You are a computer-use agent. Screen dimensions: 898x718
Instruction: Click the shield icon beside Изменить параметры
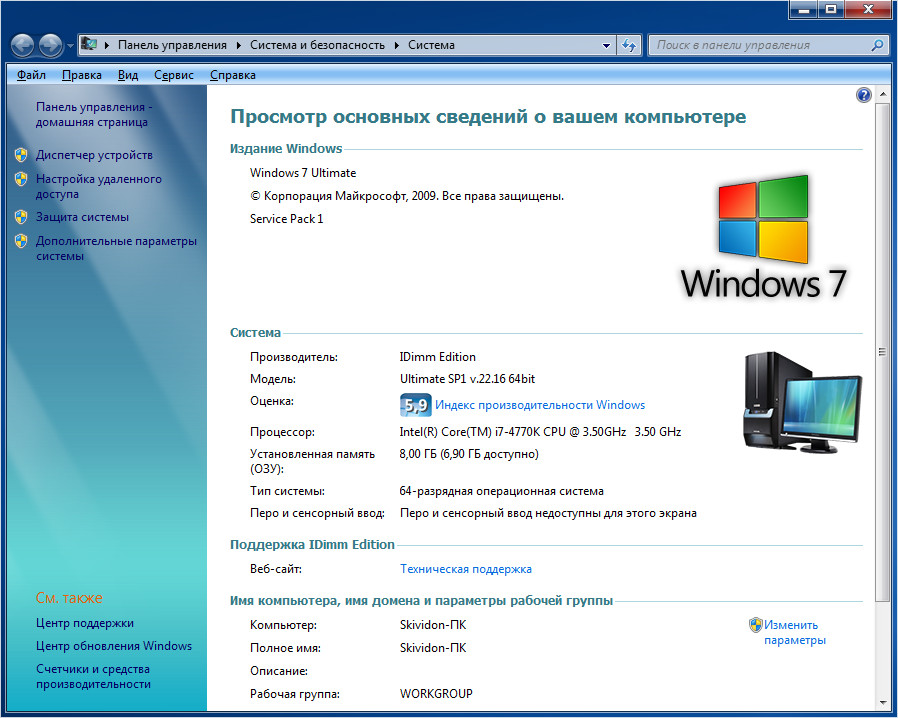pos(755,625)
